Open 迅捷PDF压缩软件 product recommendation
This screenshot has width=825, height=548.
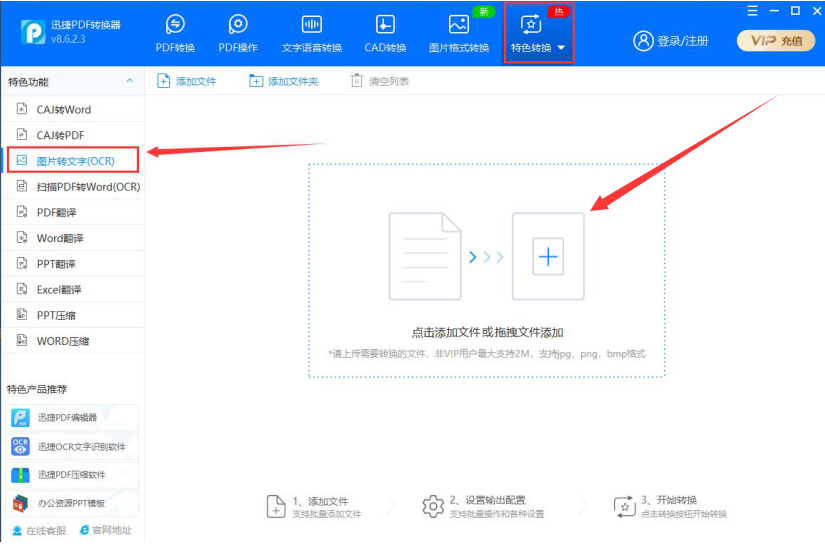(72, 474)
